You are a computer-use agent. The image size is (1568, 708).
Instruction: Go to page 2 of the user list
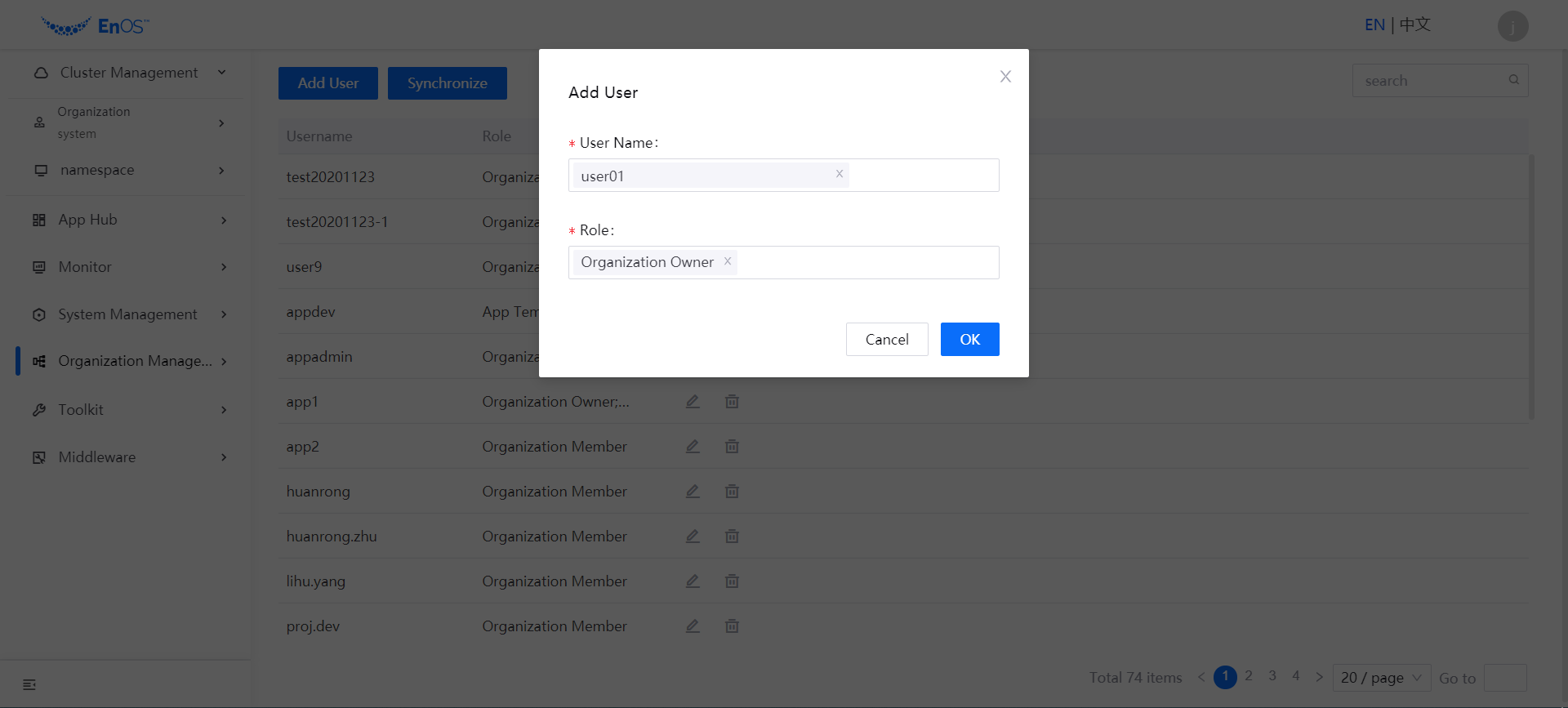coord(1248,676)
